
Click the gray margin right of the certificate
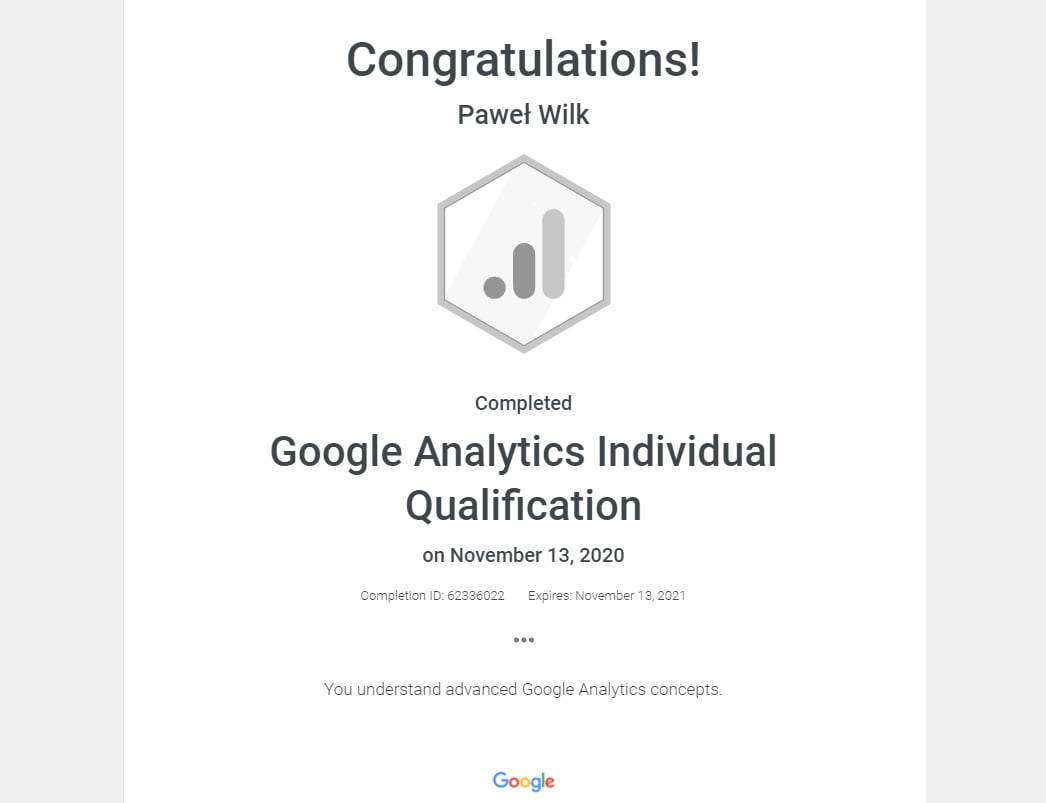985,400
